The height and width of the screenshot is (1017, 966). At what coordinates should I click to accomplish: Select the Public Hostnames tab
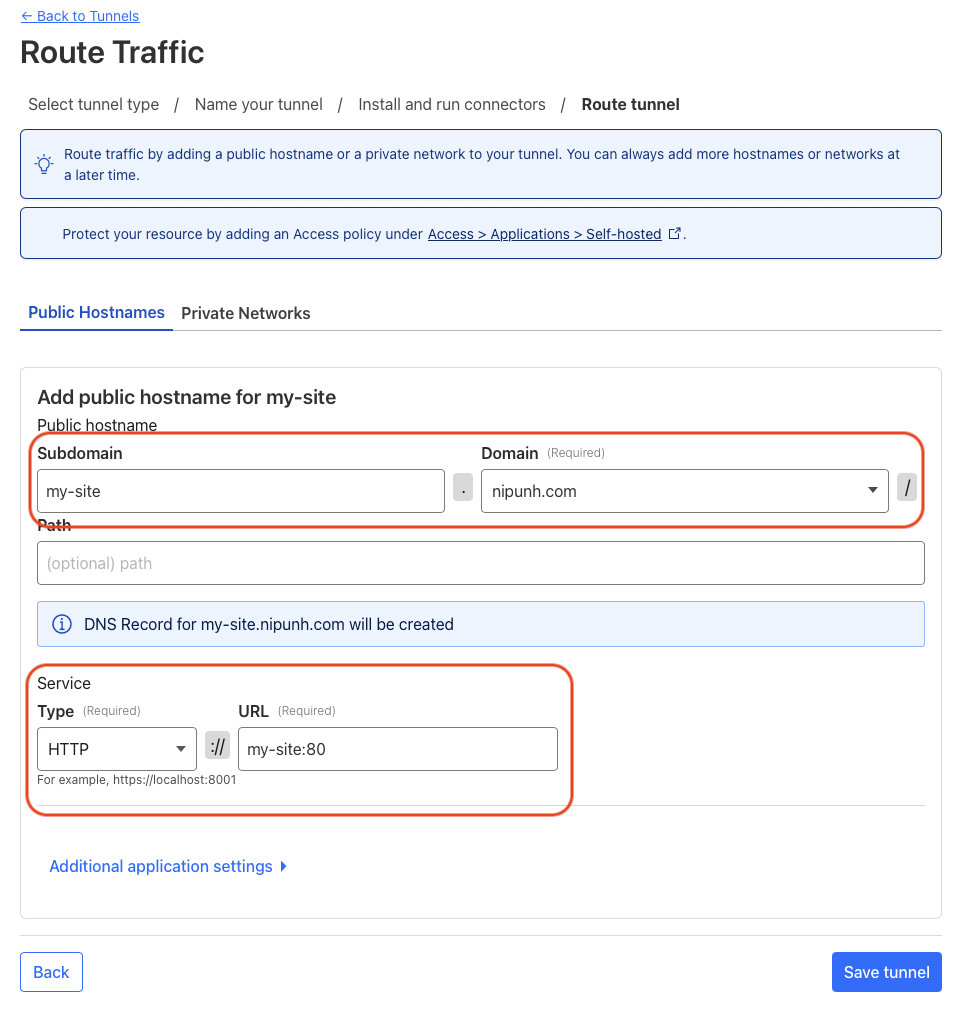pos(96,313)
